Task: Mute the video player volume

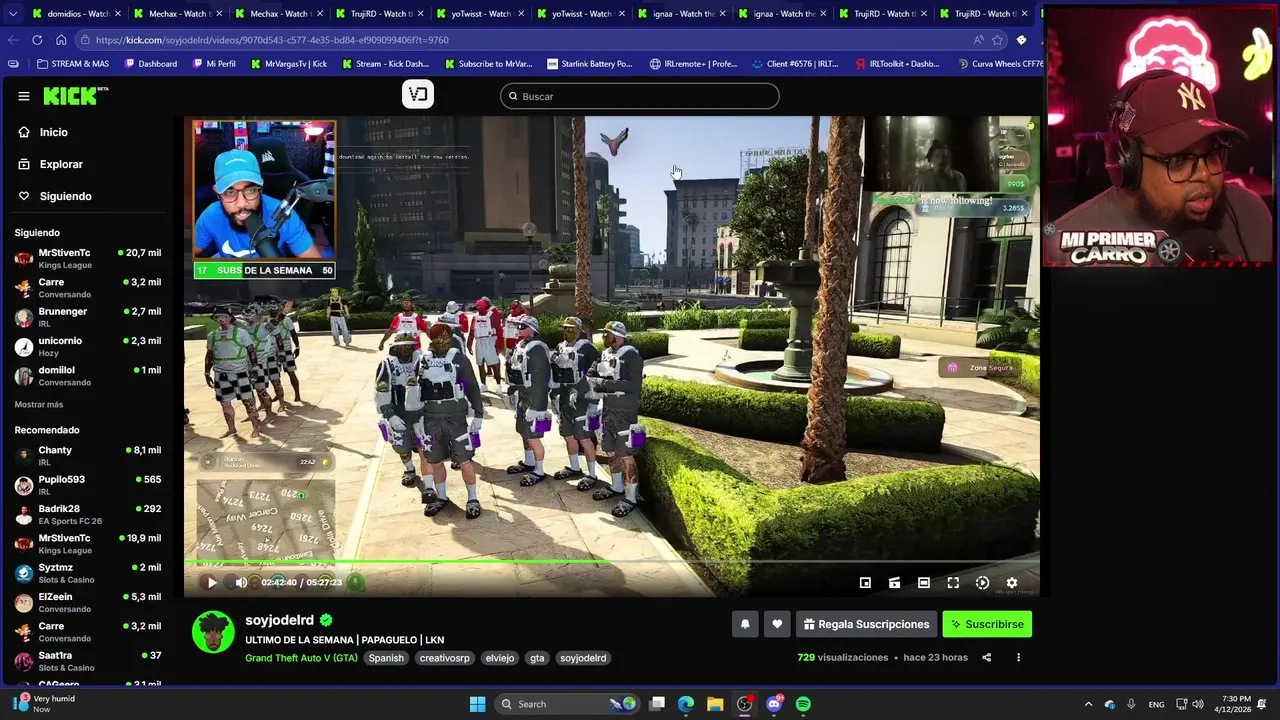Action: [240, 582]
